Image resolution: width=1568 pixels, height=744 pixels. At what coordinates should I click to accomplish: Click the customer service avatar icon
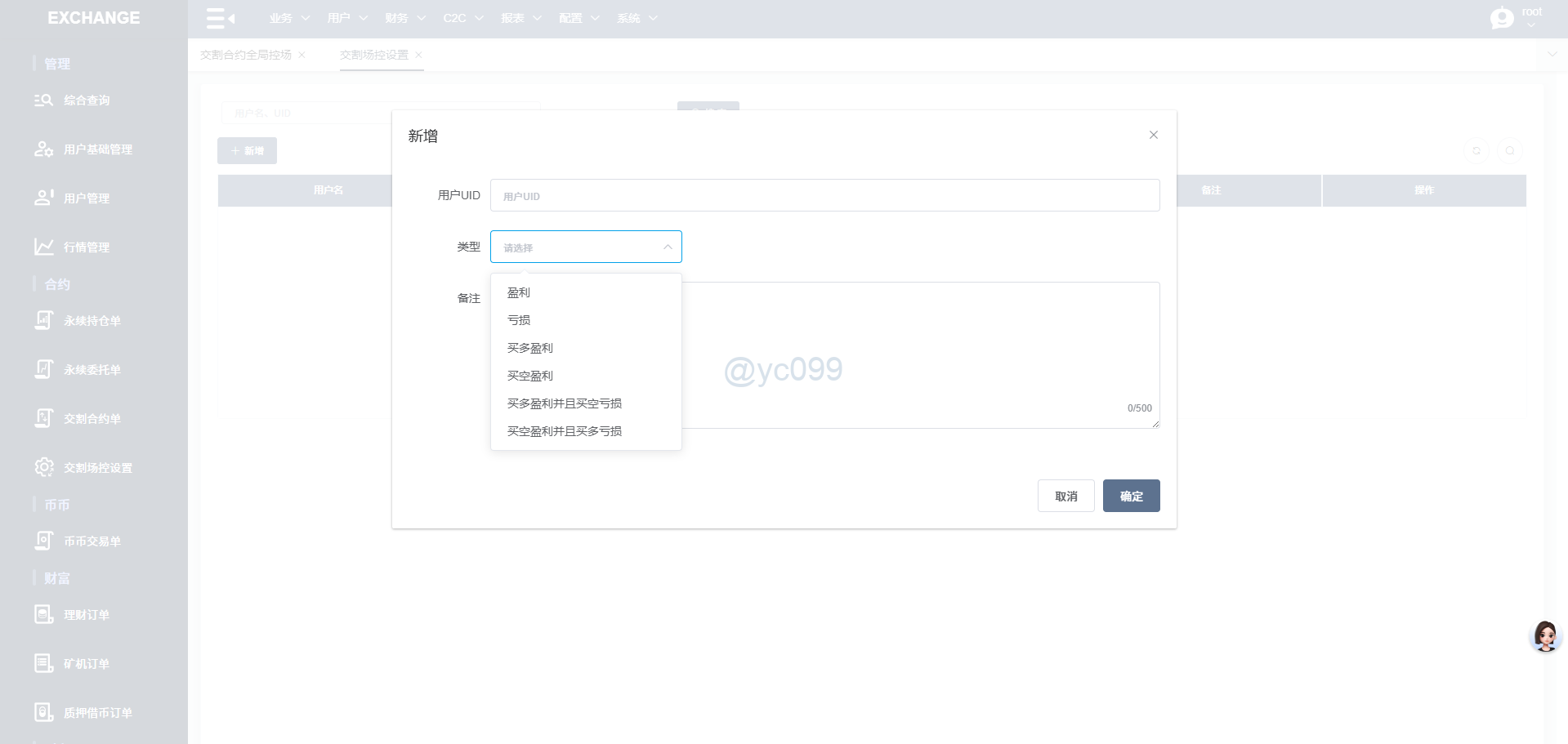tap(1544, 635)
